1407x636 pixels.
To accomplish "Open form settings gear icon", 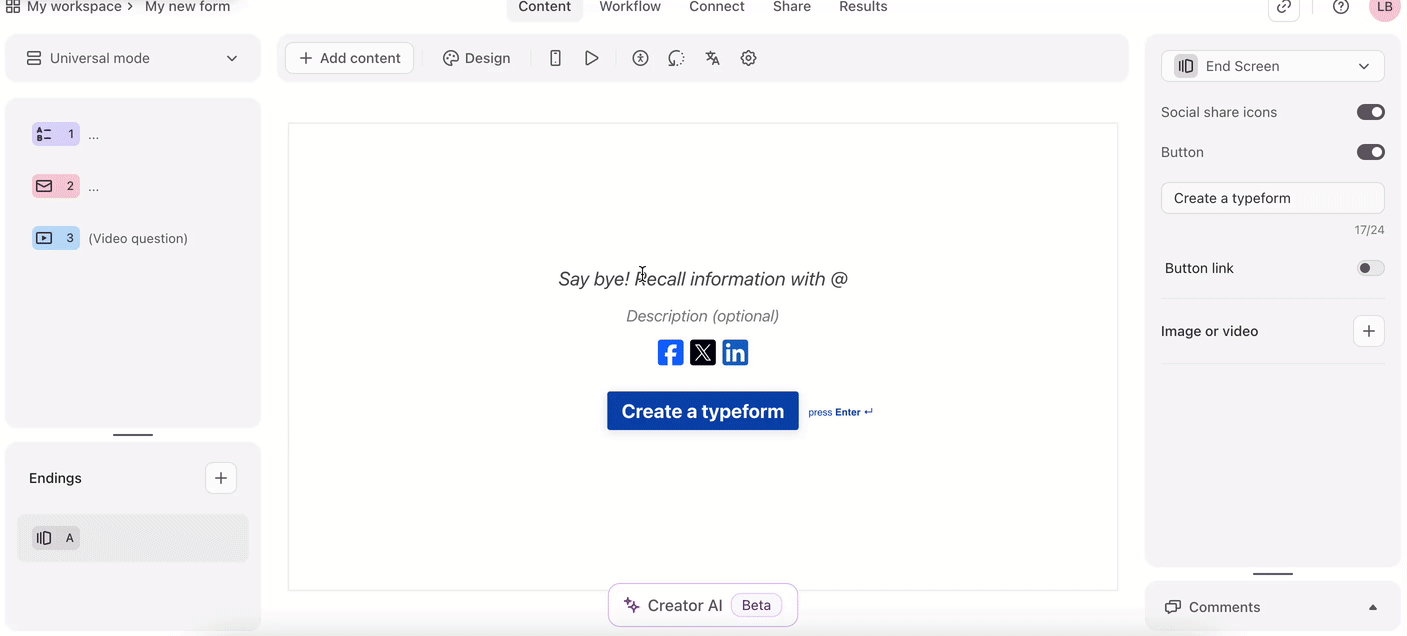I will click(748, 58).
